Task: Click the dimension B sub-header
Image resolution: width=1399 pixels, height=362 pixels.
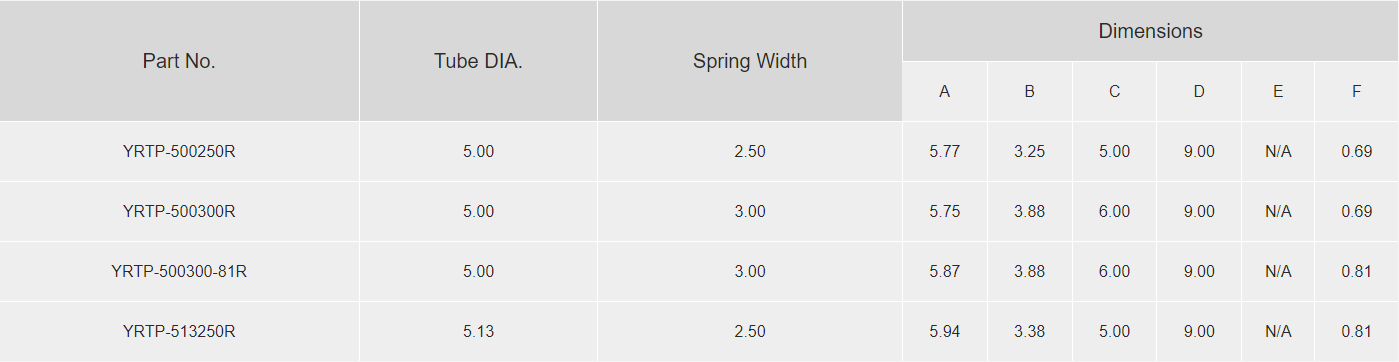Action: click(1029, 92)
